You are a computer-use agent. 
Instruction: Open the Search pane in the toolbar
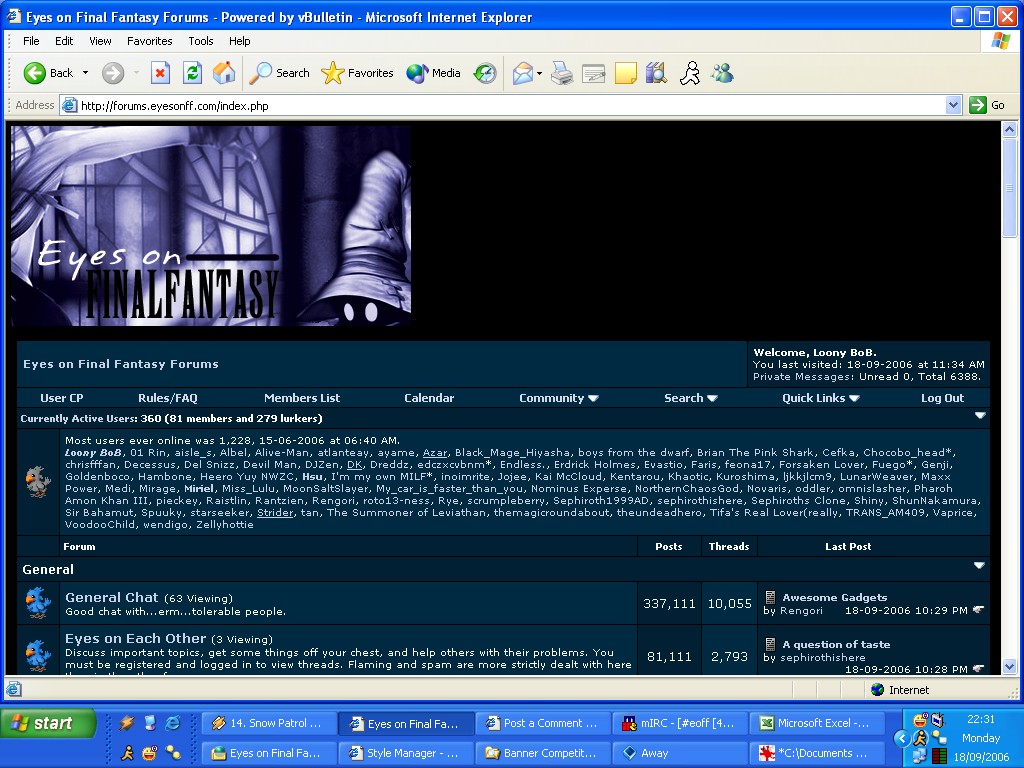[279, 73]
